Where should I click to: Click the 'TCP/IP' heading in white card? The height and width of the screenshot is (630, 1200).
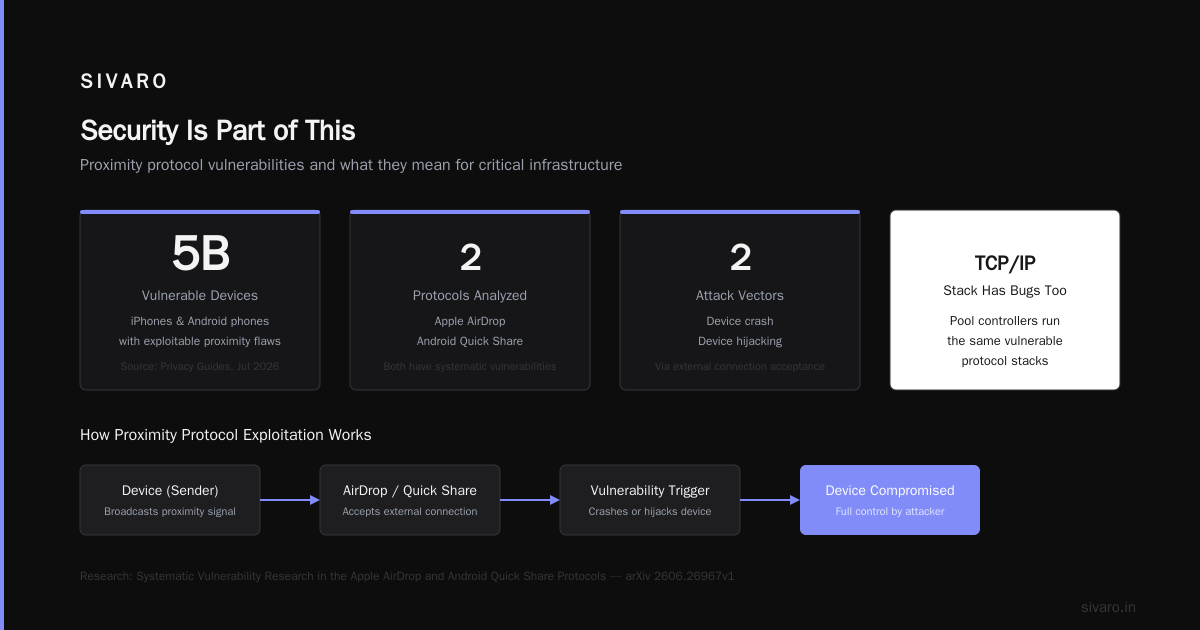tap(1005, 263)
